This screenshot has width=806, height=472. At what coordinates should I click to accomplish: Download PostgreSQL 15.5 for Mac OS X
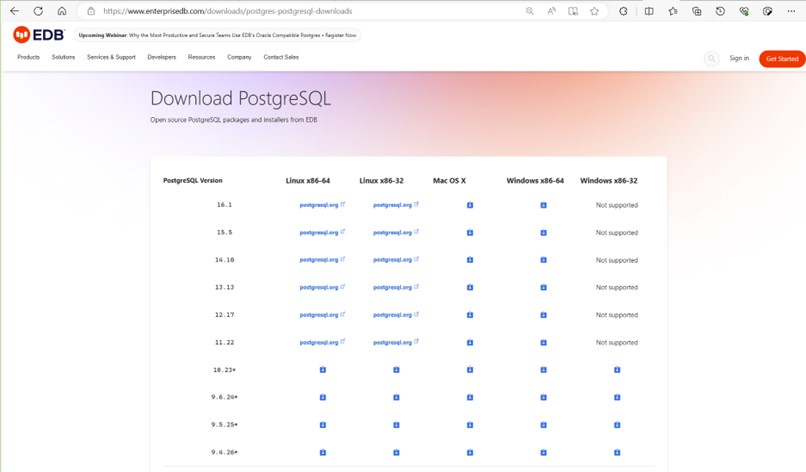tap(470, 233)
